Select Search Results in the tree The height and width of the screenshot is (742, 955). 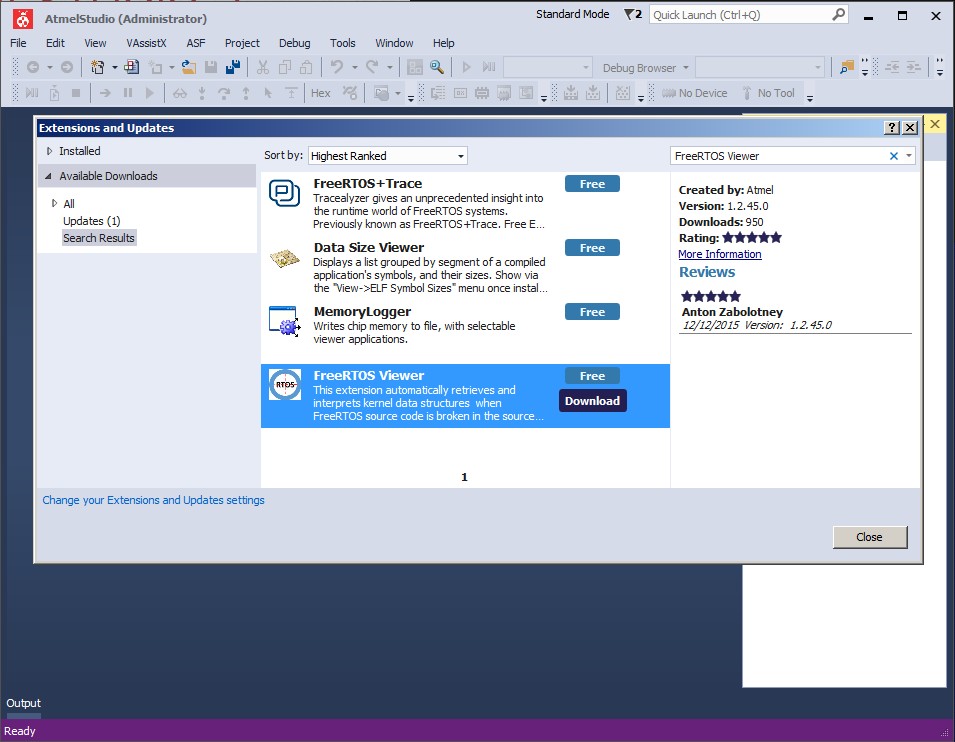99,238
